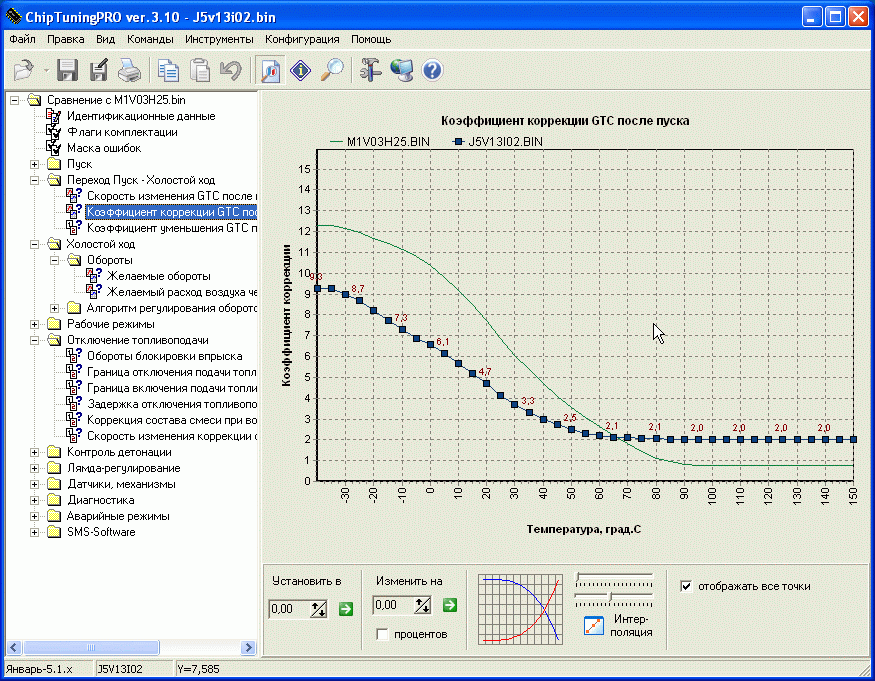Open the Помощь menu
Screen dimensions: 875x681
point(371,39)
